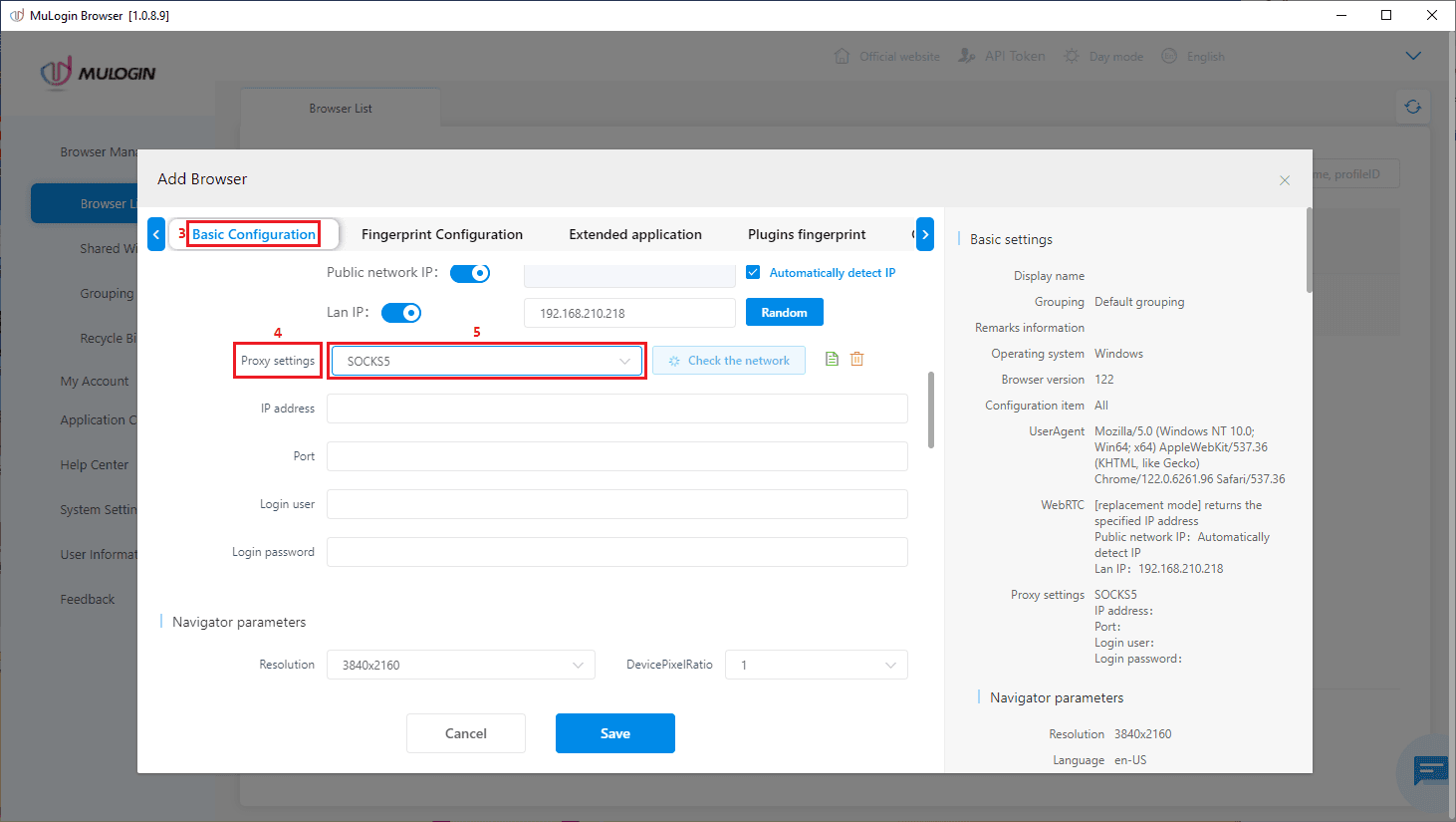
Task: Click the Login user input field
Action: pos(617,504)
